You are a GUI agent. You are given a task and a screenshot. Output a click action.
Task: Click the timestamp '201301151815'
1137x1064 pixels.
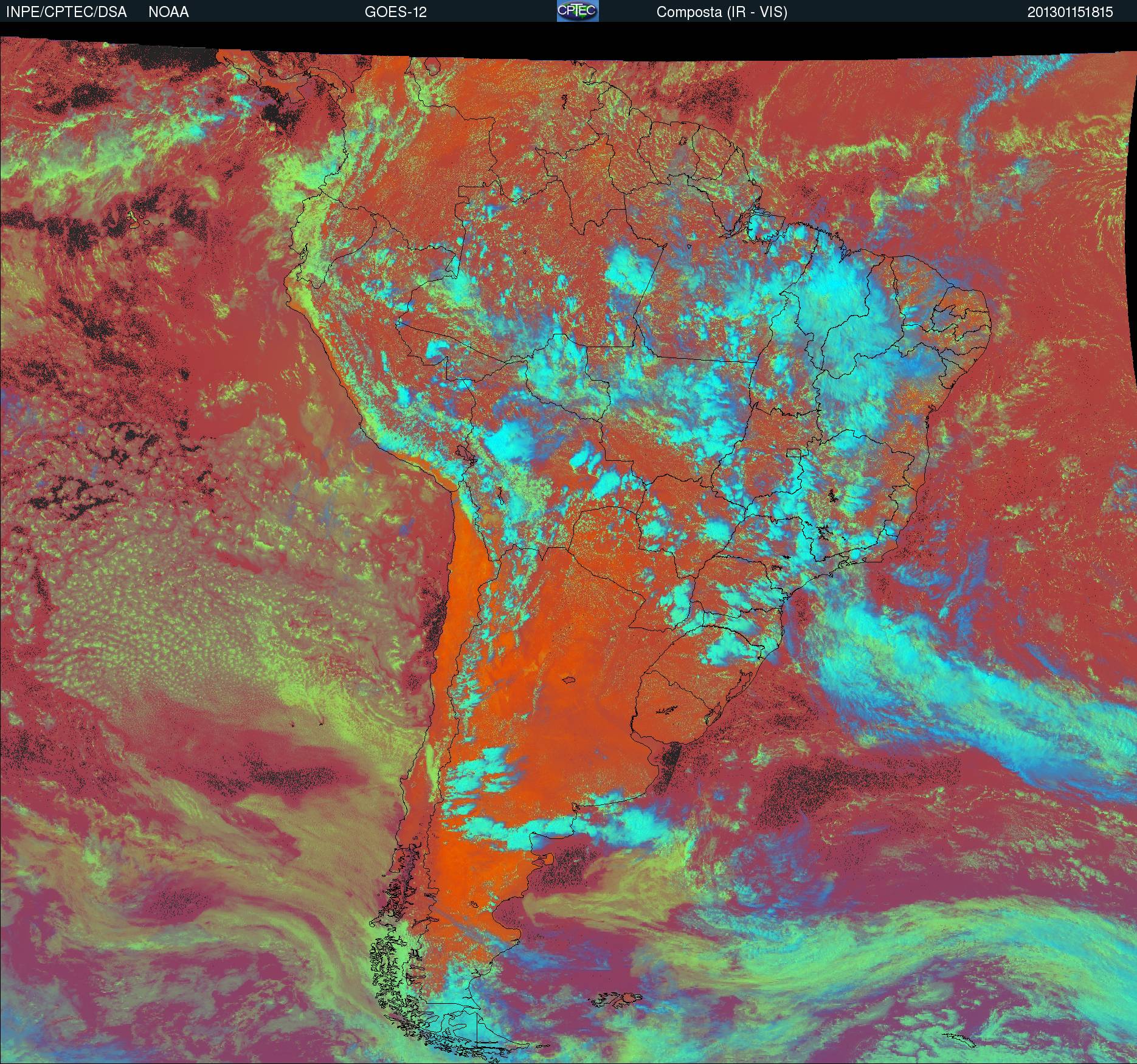(x=1070, y=12)
